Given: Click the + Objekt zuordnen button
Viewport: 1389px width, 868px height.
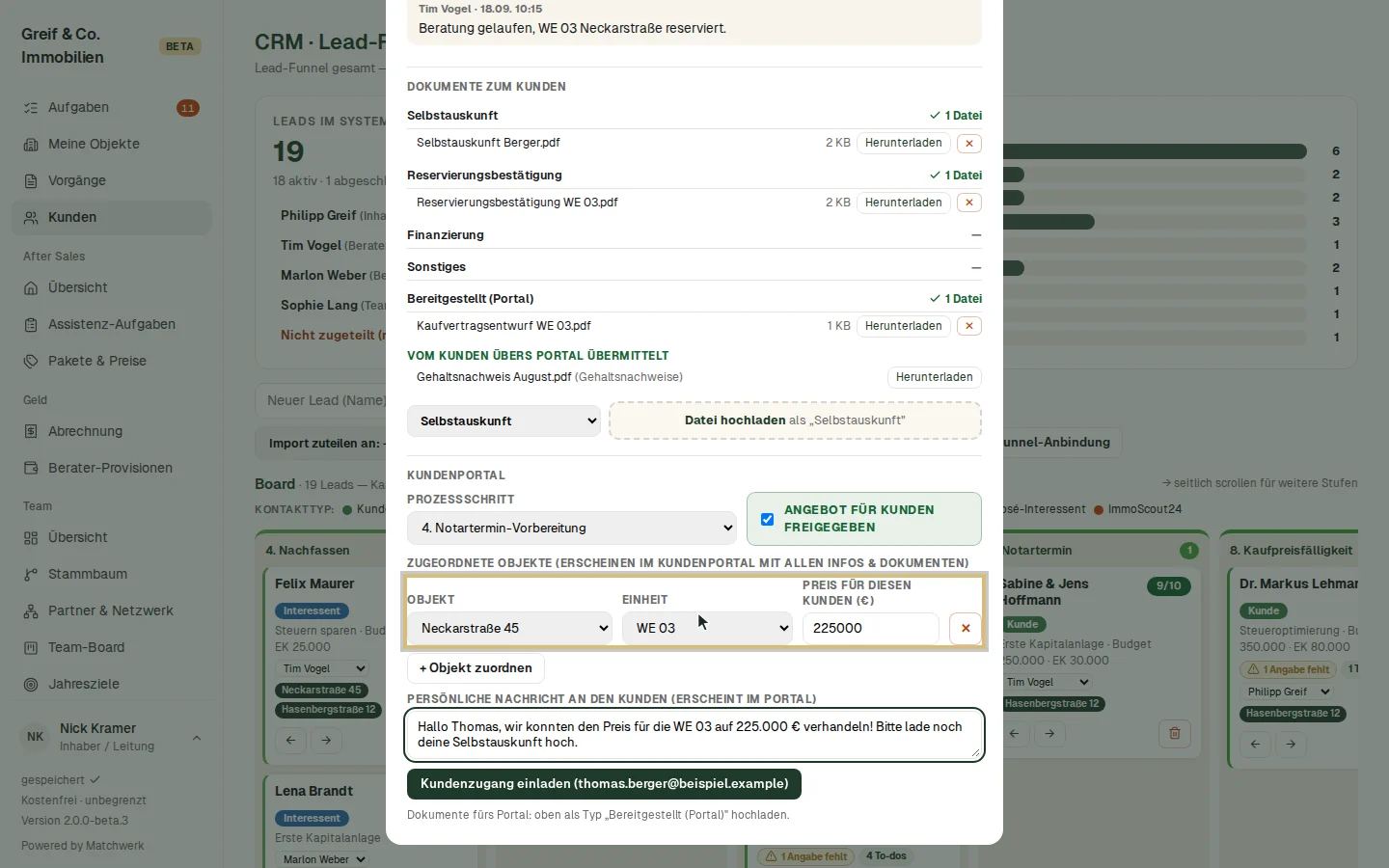Looking at the screenshot, I should pyautogui.click(x=476, y=668).
